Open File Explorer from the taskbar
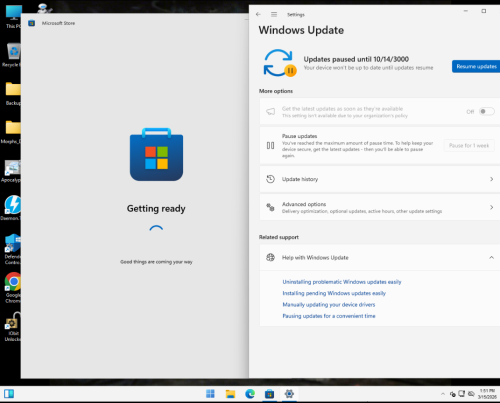 point(230,394)
